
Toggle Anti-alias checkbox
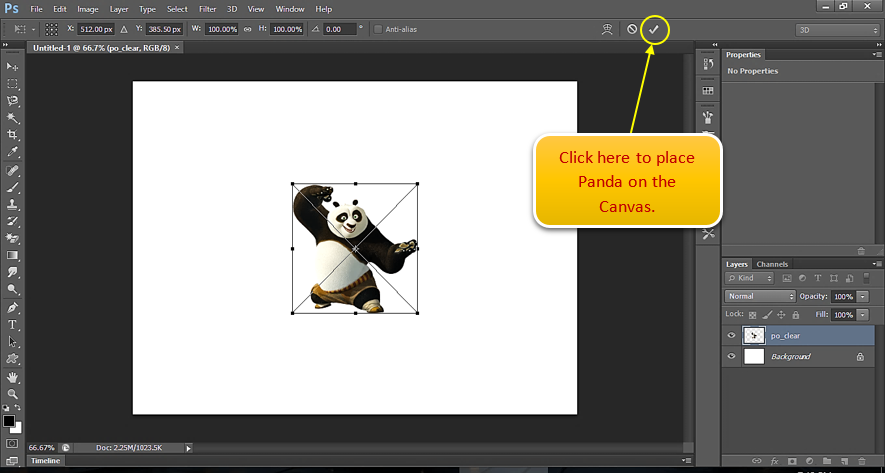378,29
